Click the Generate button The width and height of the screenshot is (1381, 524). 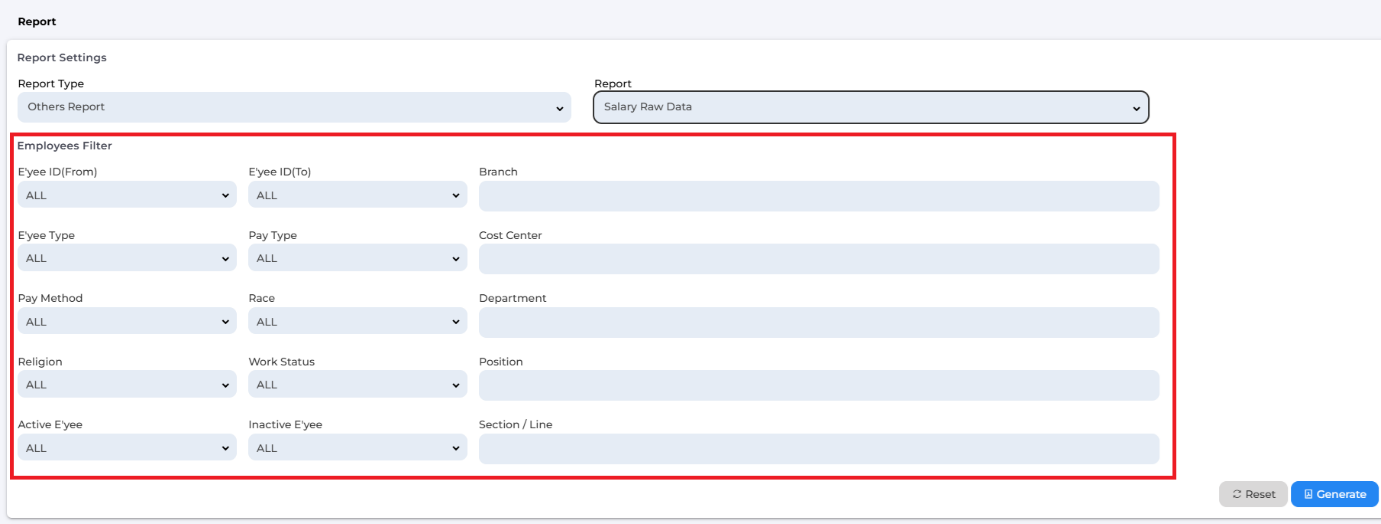click(x=1334, y=494)
